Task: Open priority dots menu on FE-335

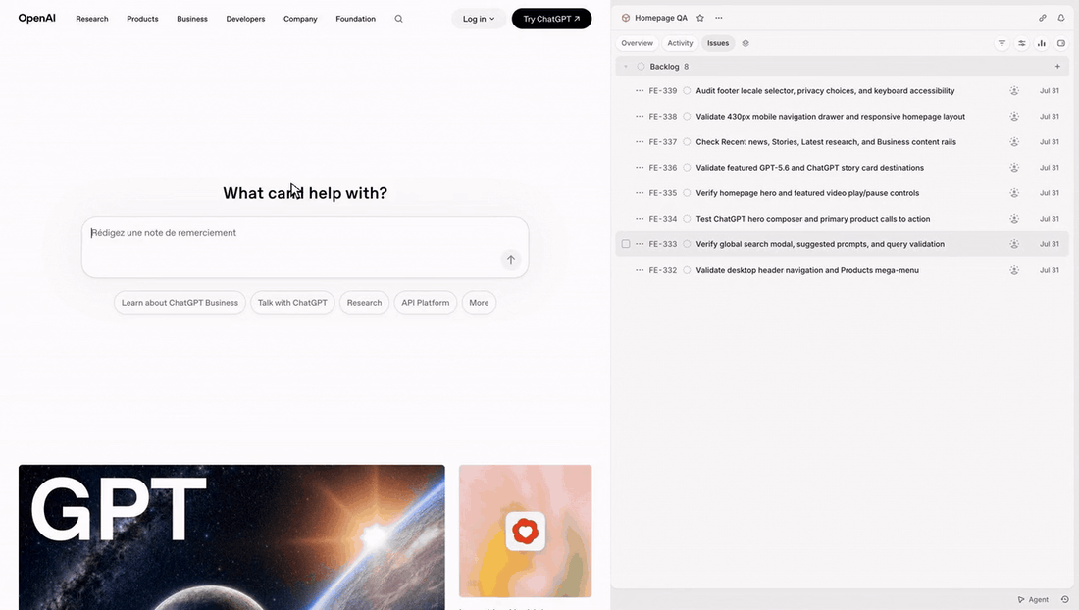Action: [x=639, y=193]
